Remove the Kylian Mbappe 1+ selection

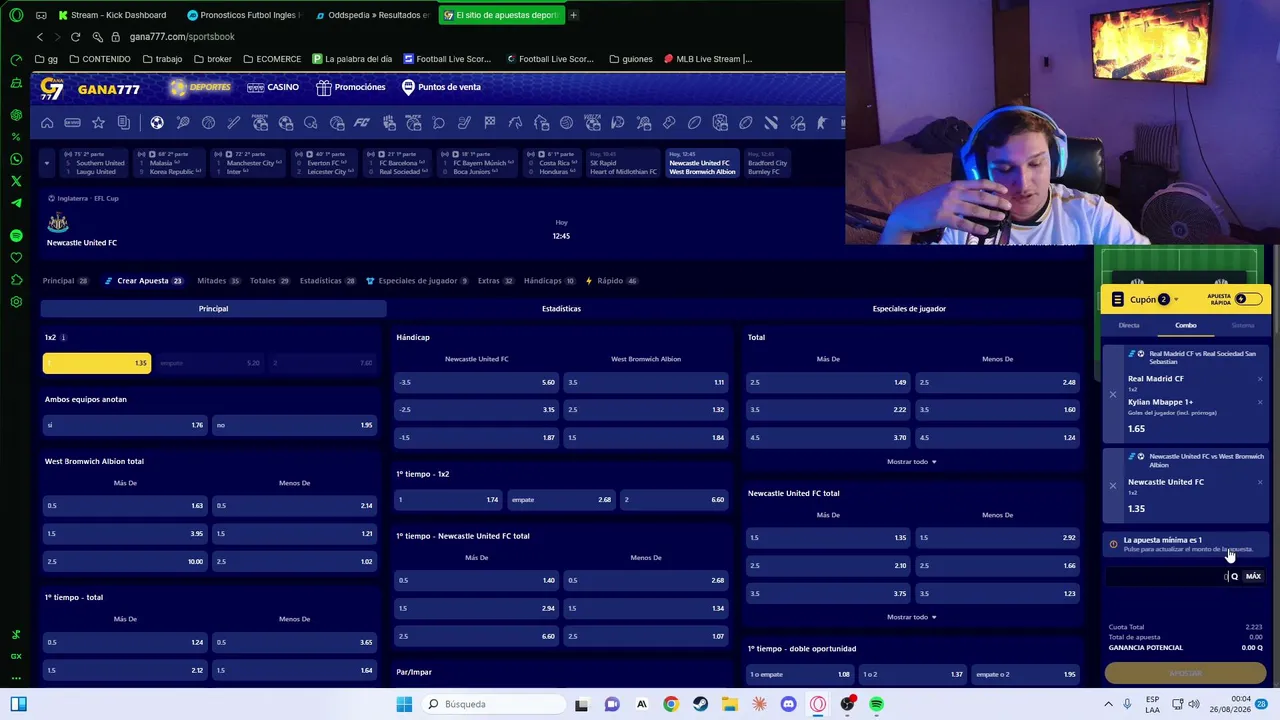1260,402
